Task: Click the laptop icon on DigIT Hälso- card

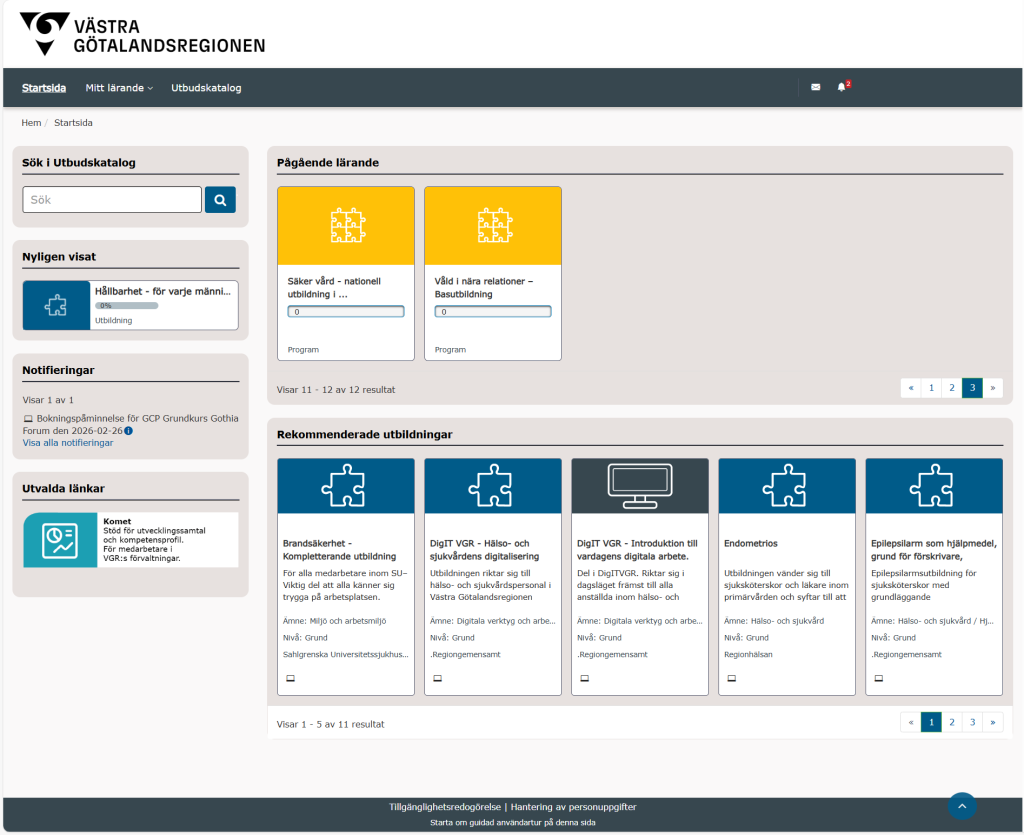Action: pos(438,678)
